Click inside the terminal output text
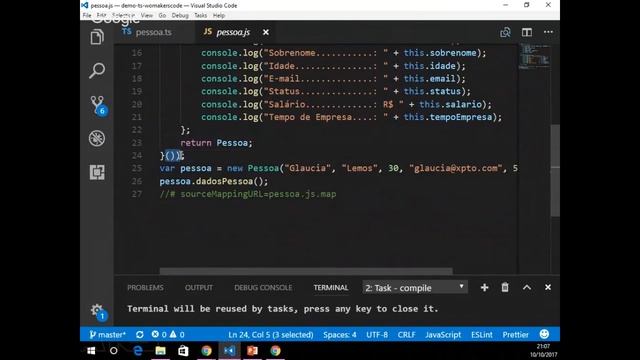Screen dimensions: 640x360 click(282, 309)
